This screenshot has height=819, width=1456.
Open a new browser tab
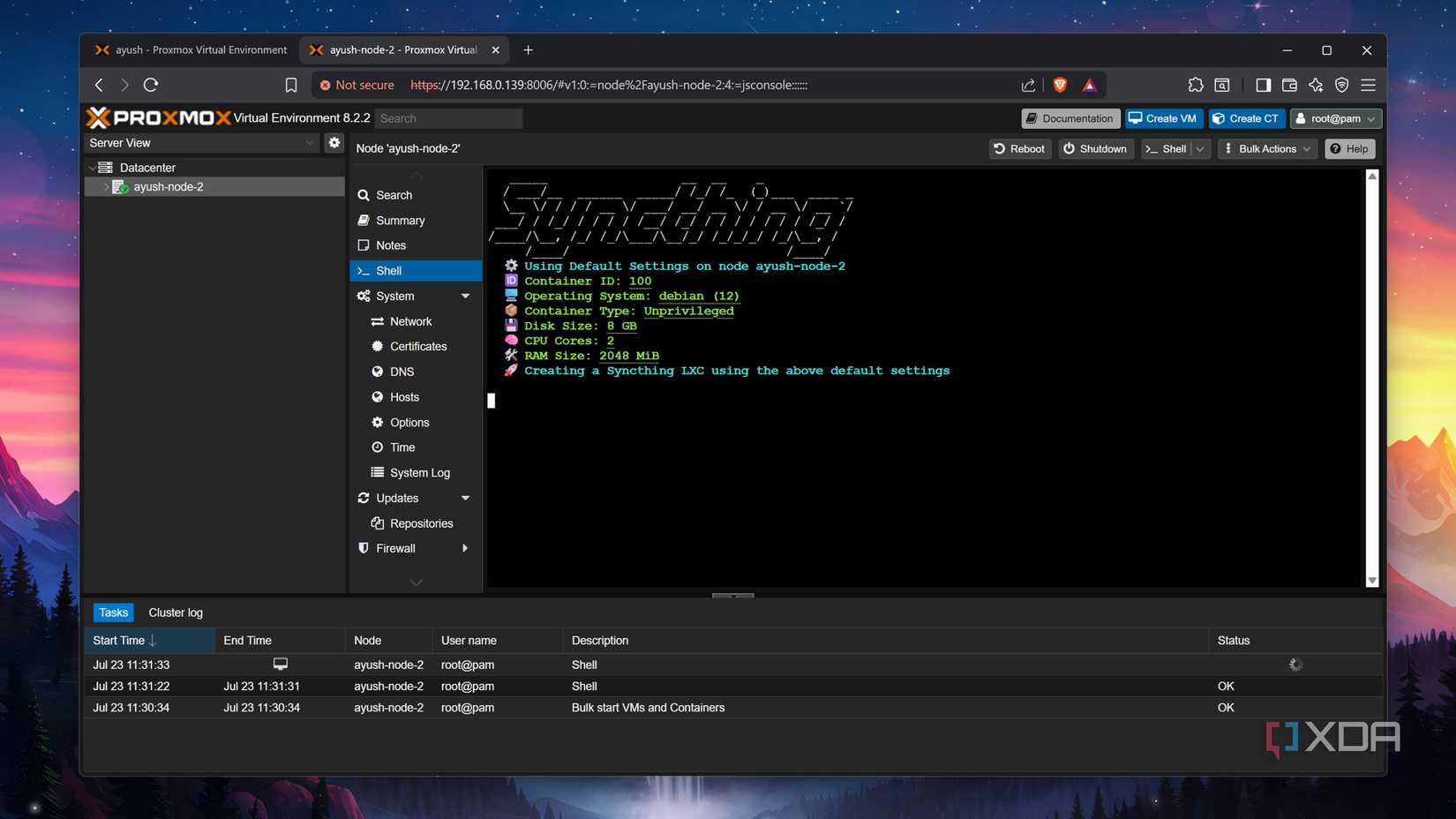click(x=528, y=50)
